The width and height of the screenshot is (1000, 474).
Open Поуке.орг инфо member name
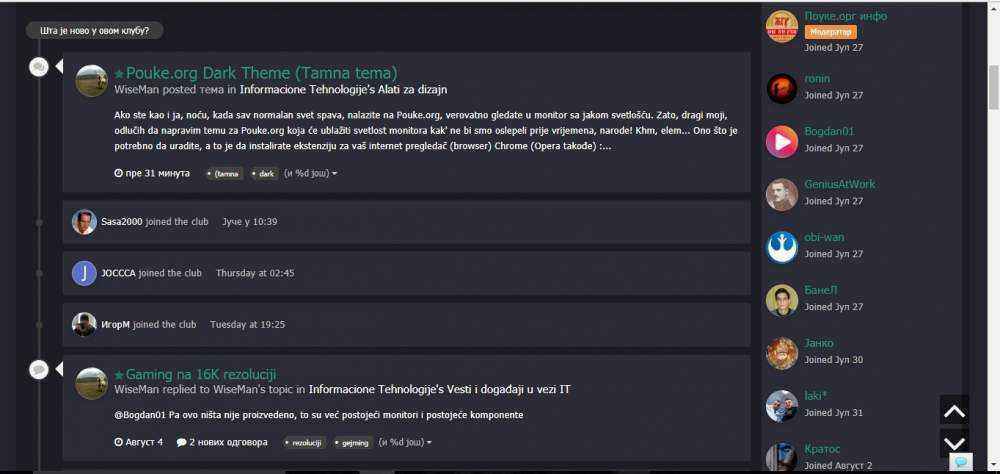click(x=846, y=16)
